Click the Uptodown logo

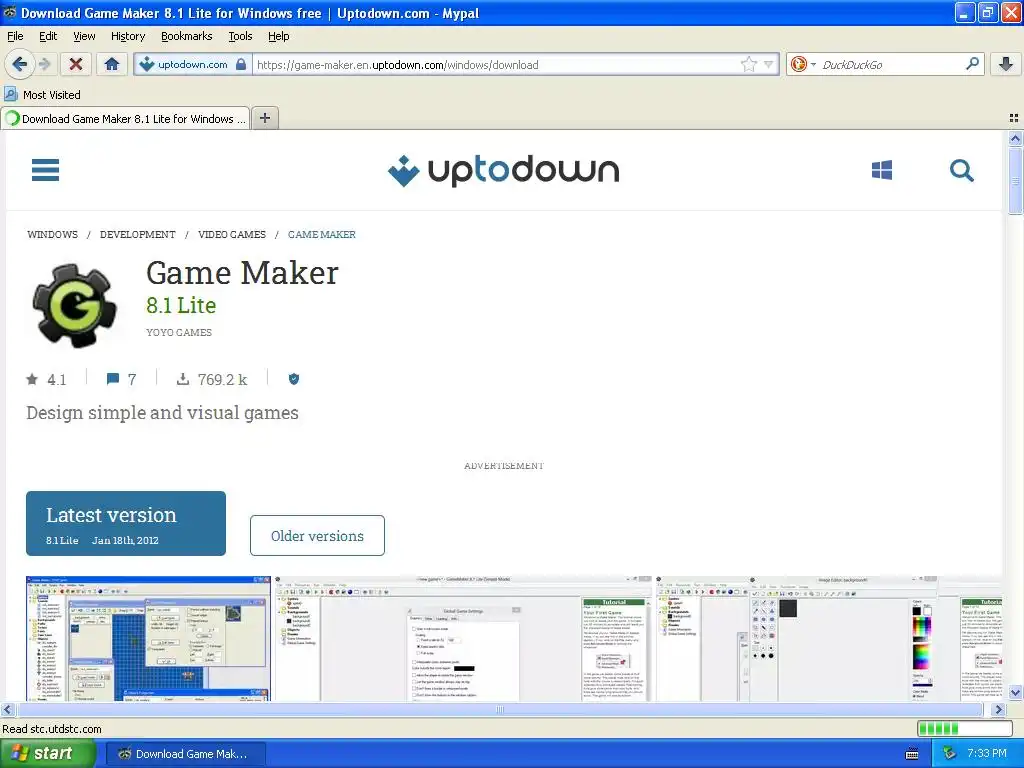coord(504,170)
